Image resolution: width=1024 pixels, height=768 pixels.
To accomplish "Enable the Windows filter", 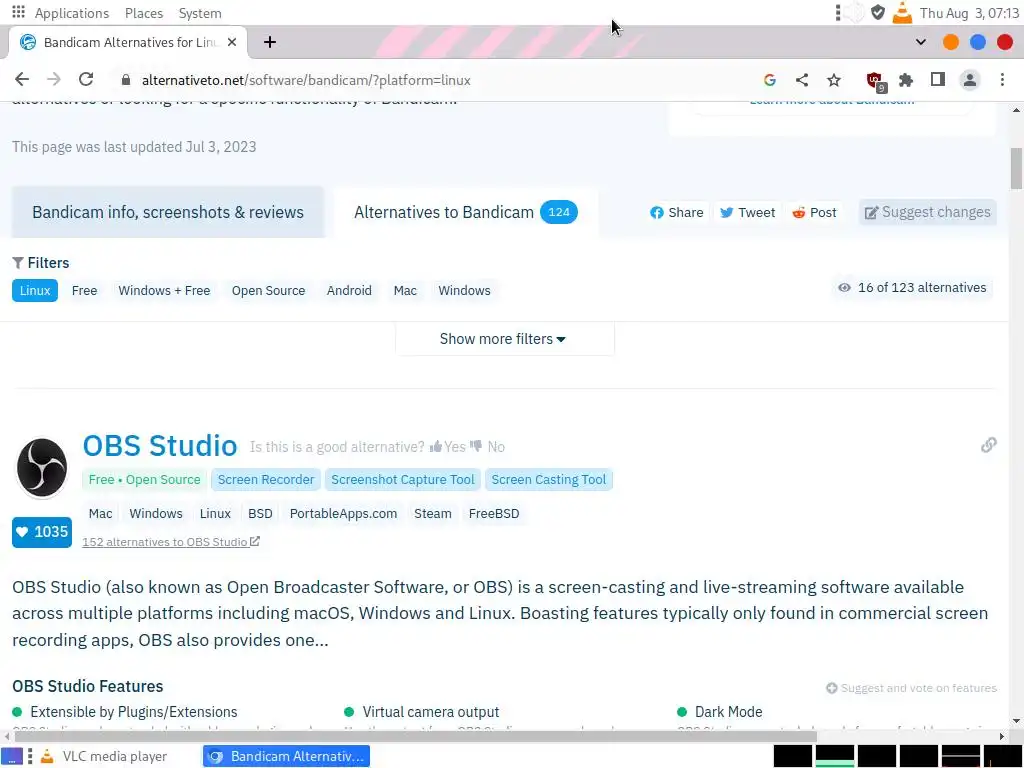I will 464,291.
